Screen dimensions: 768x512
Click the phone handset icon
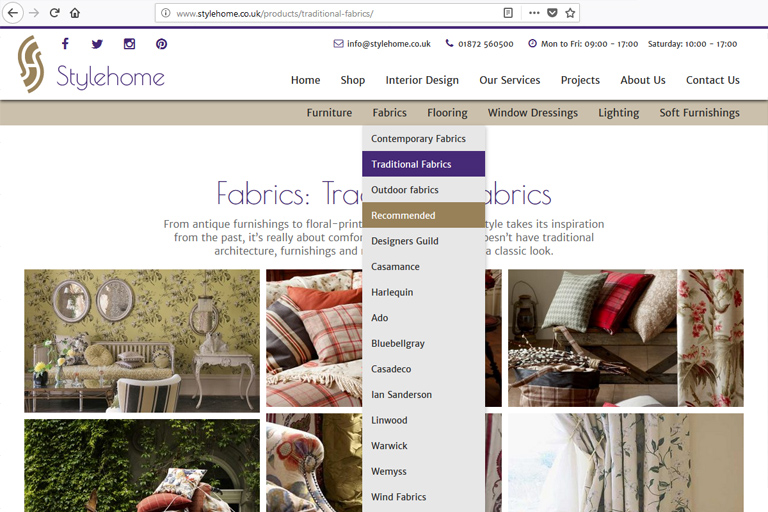(x=449, y=43)
